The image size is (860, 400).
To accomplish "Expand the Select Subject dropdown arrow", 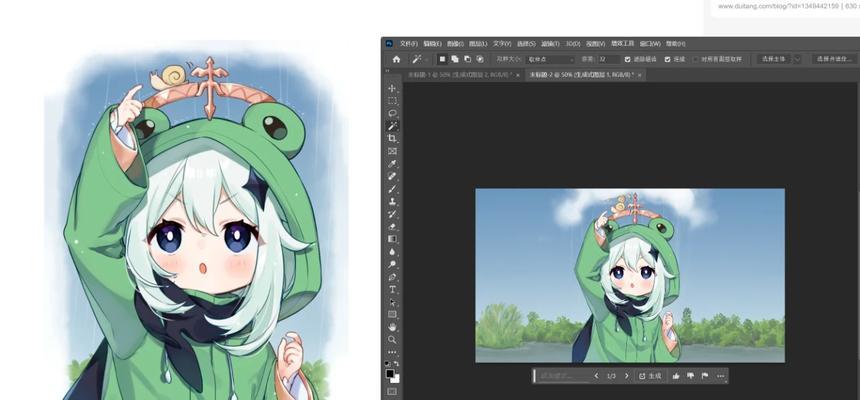I will [797, 59].
